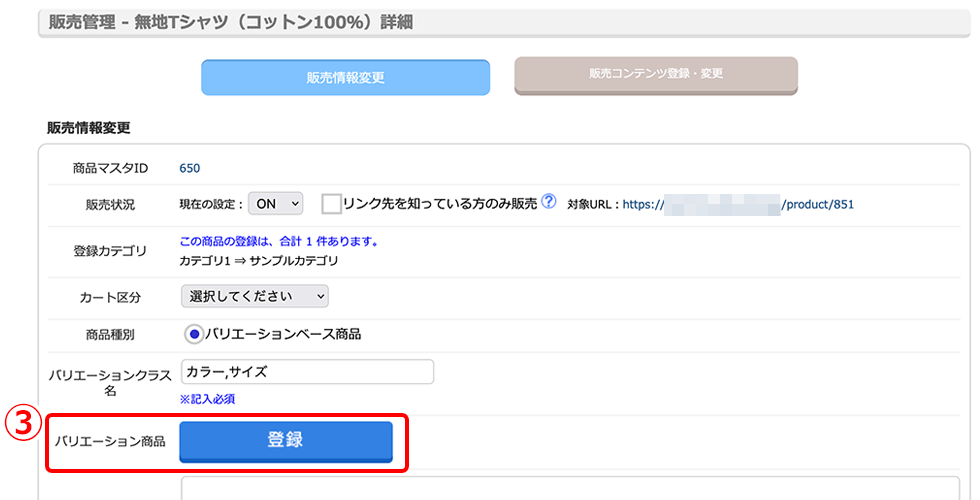Focus the バリエーションクラス名 input field
980x500 pixels.
[307, 372]
